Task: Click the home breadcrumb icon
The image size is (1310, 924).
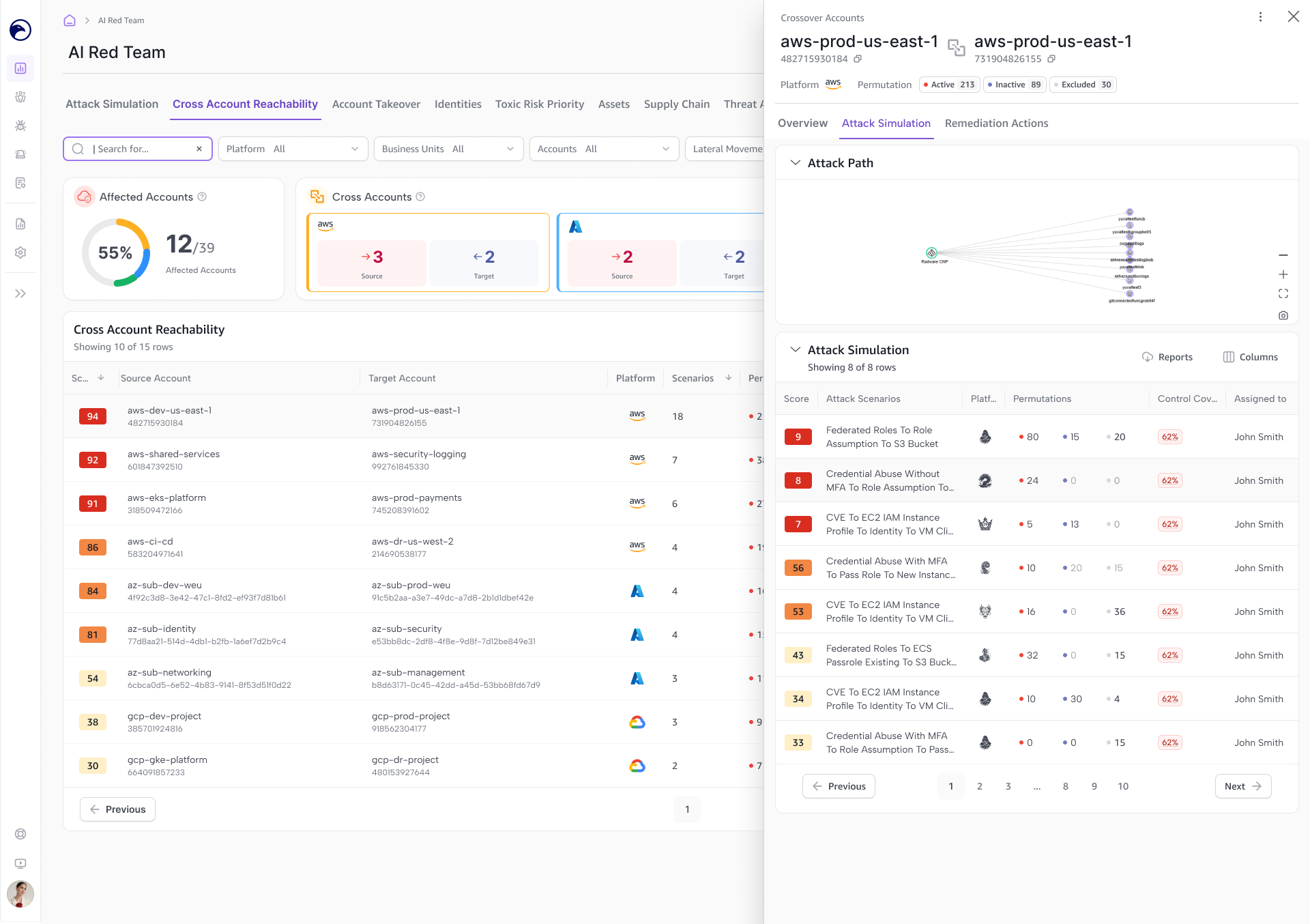Action: click(x=70, y=20)
